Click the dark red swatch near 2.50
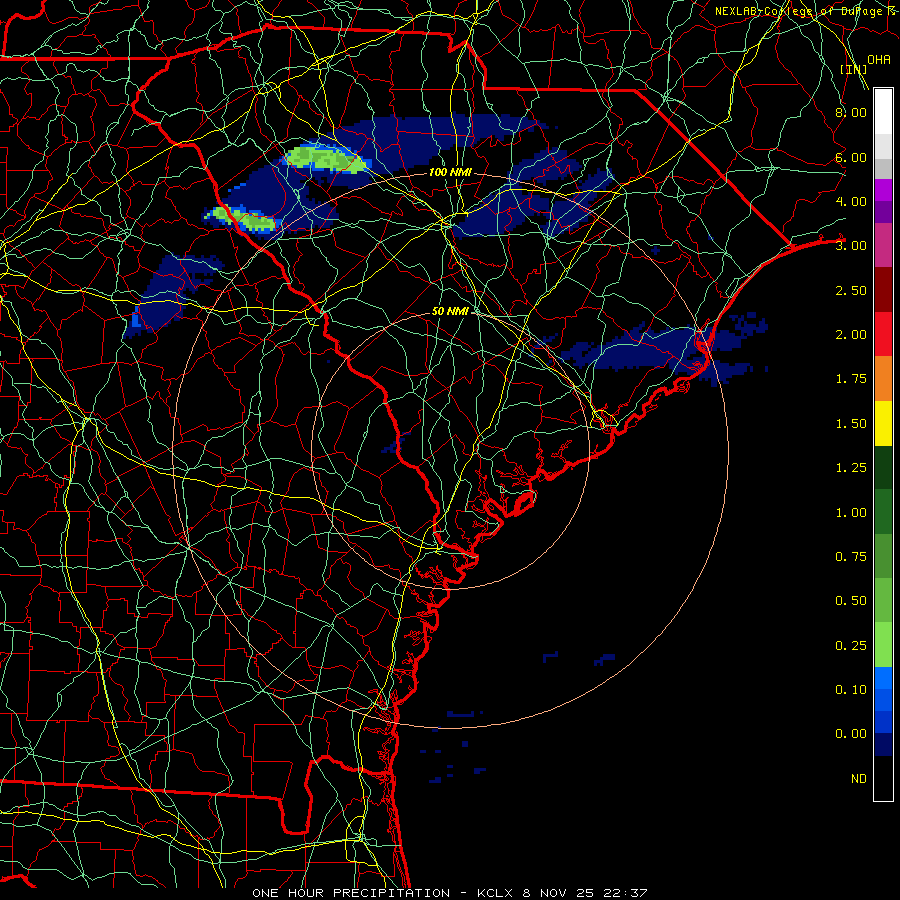The height and width of the screenshot is (900, 900). tap(883, 290)
